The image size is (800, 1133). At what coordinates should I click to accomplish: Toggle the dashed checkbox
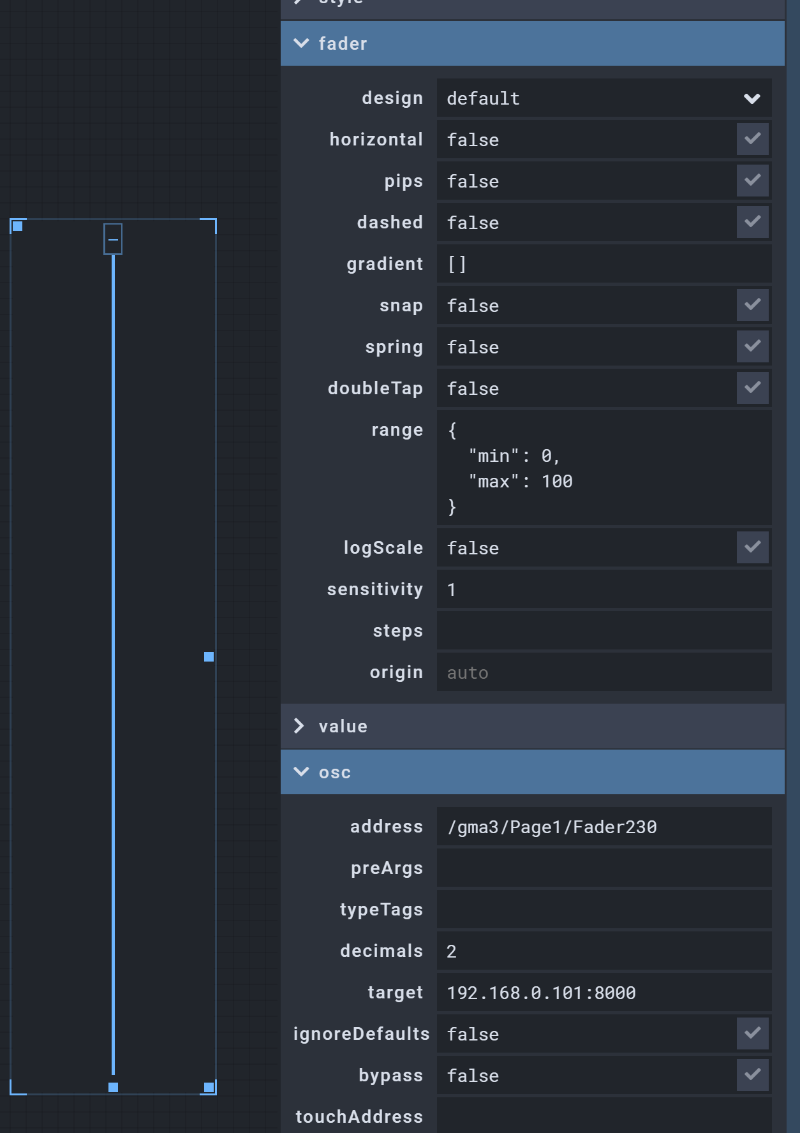pyautogui.click(x=752, y=222)
